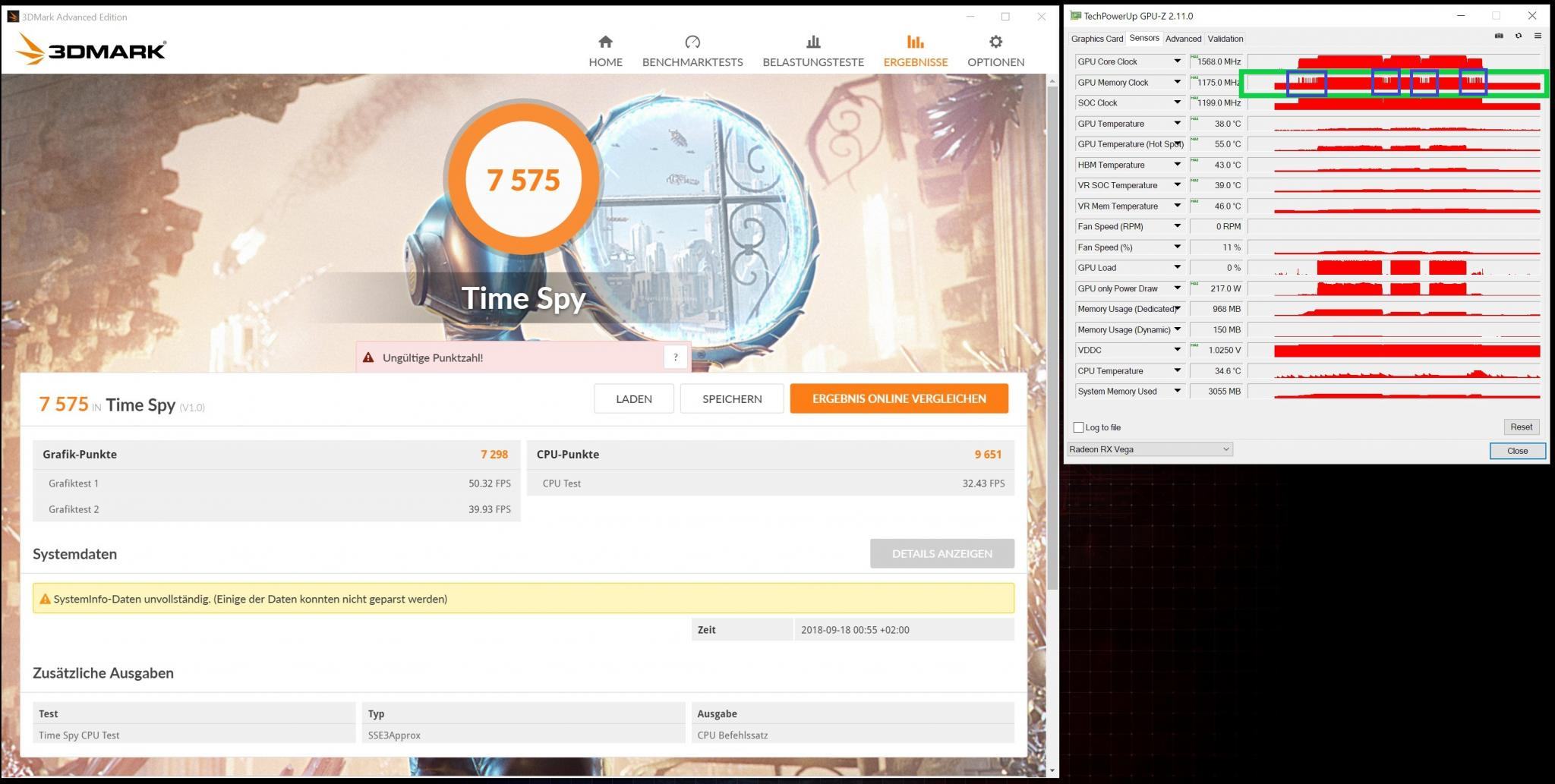This screenshot has width=1555, height=784.
Task: Click the Grafiktest 1 50.32 FPS value
Action: [489, 483]
